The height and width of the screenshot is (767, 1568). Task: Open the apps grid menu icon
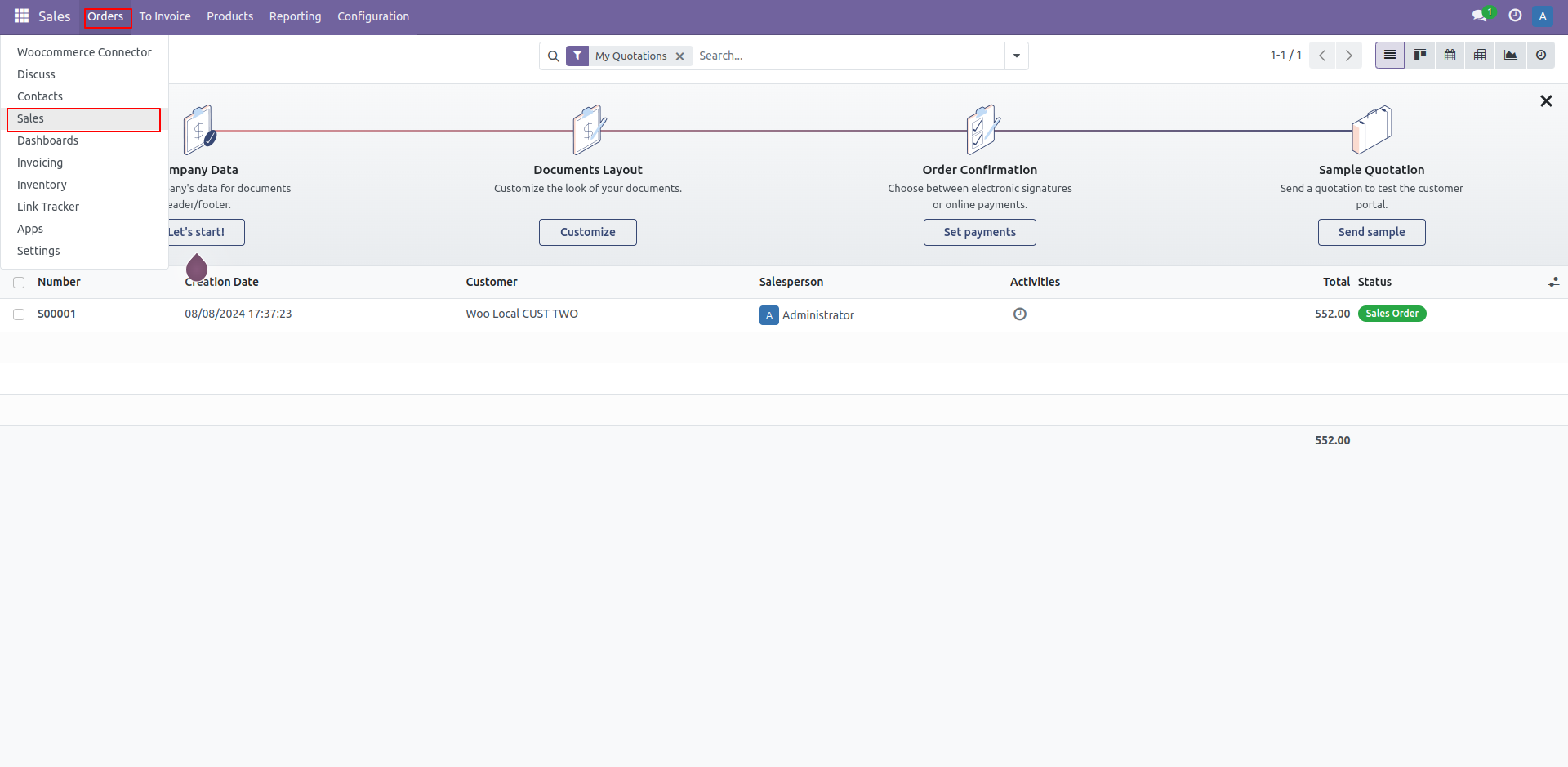[21, 16]
